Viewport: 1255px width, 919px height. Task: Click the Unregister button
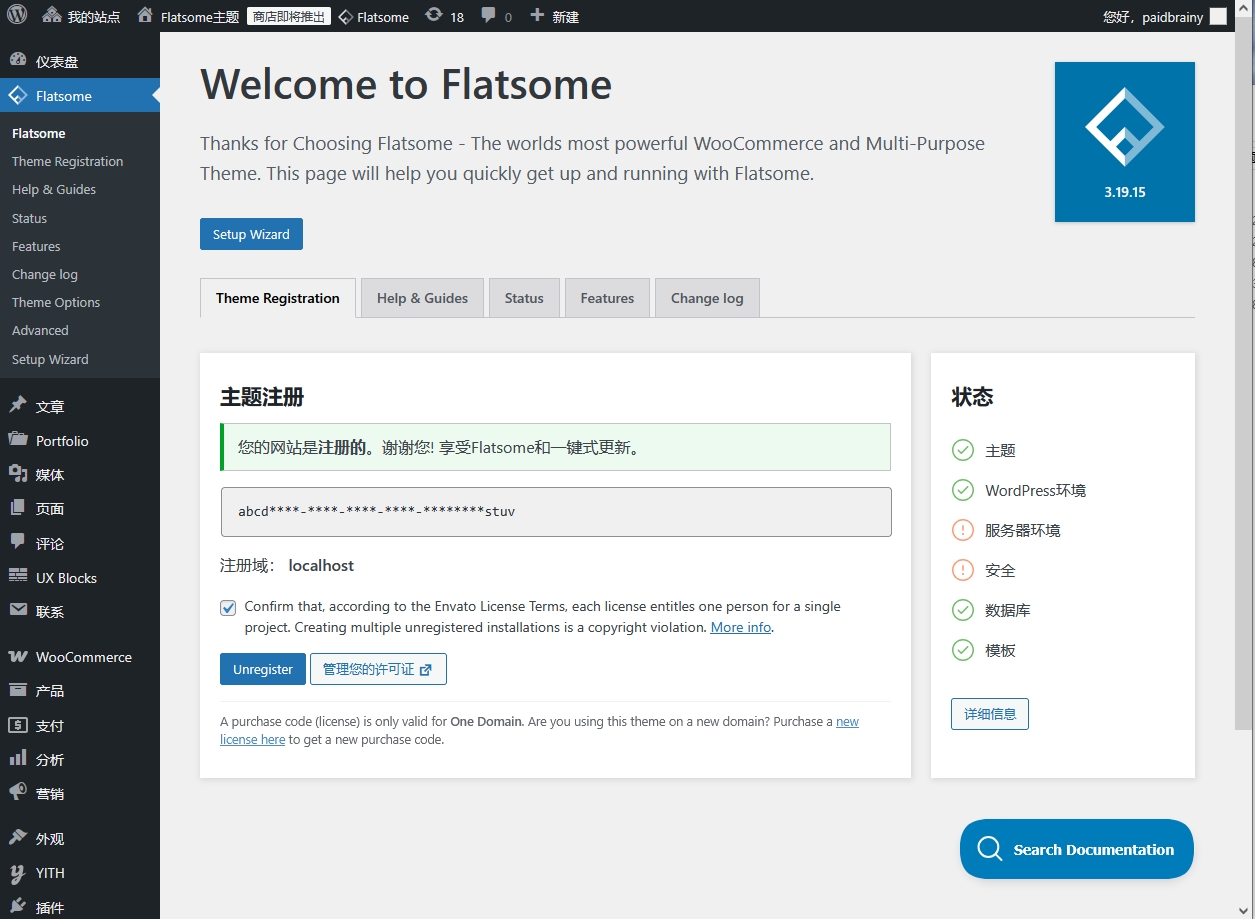click(263, 669)
